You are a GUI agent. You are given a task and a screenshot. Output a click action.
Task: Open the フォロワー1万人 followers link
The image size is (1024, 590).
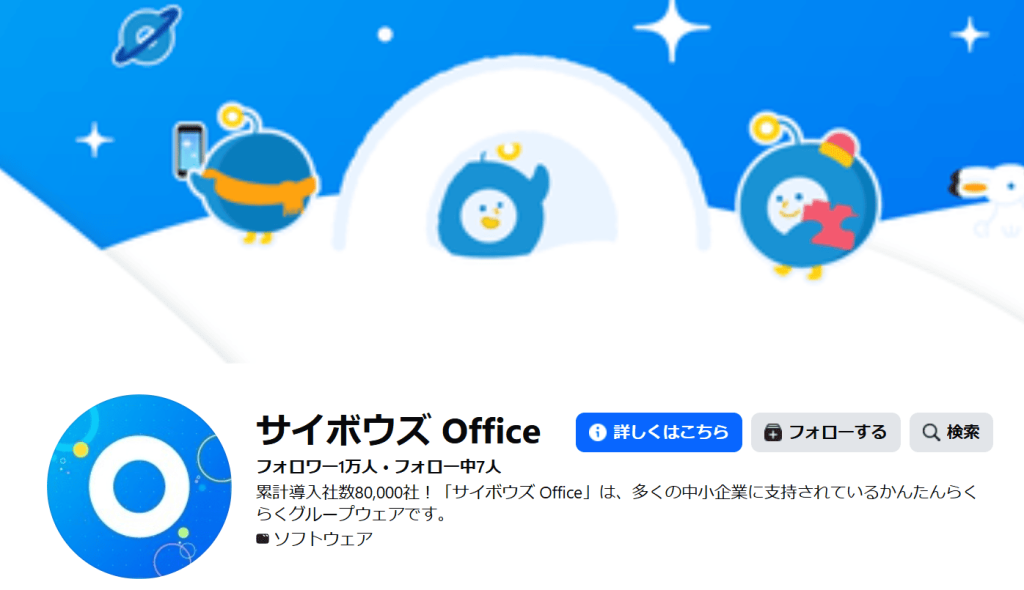(x=317, y=467)
